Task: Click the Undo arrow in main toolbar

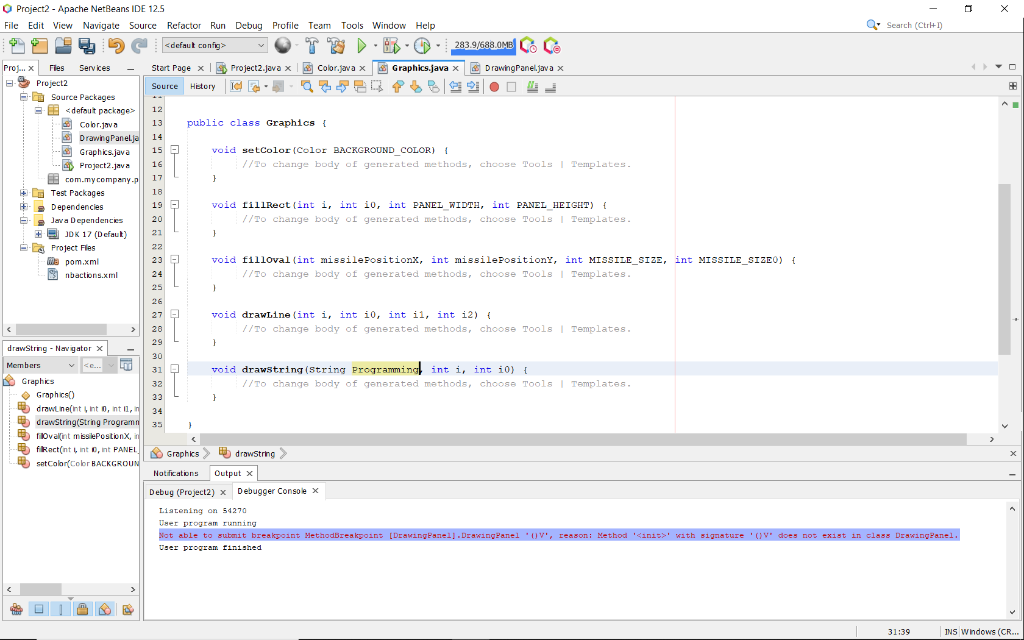Action: pos(114,45)
